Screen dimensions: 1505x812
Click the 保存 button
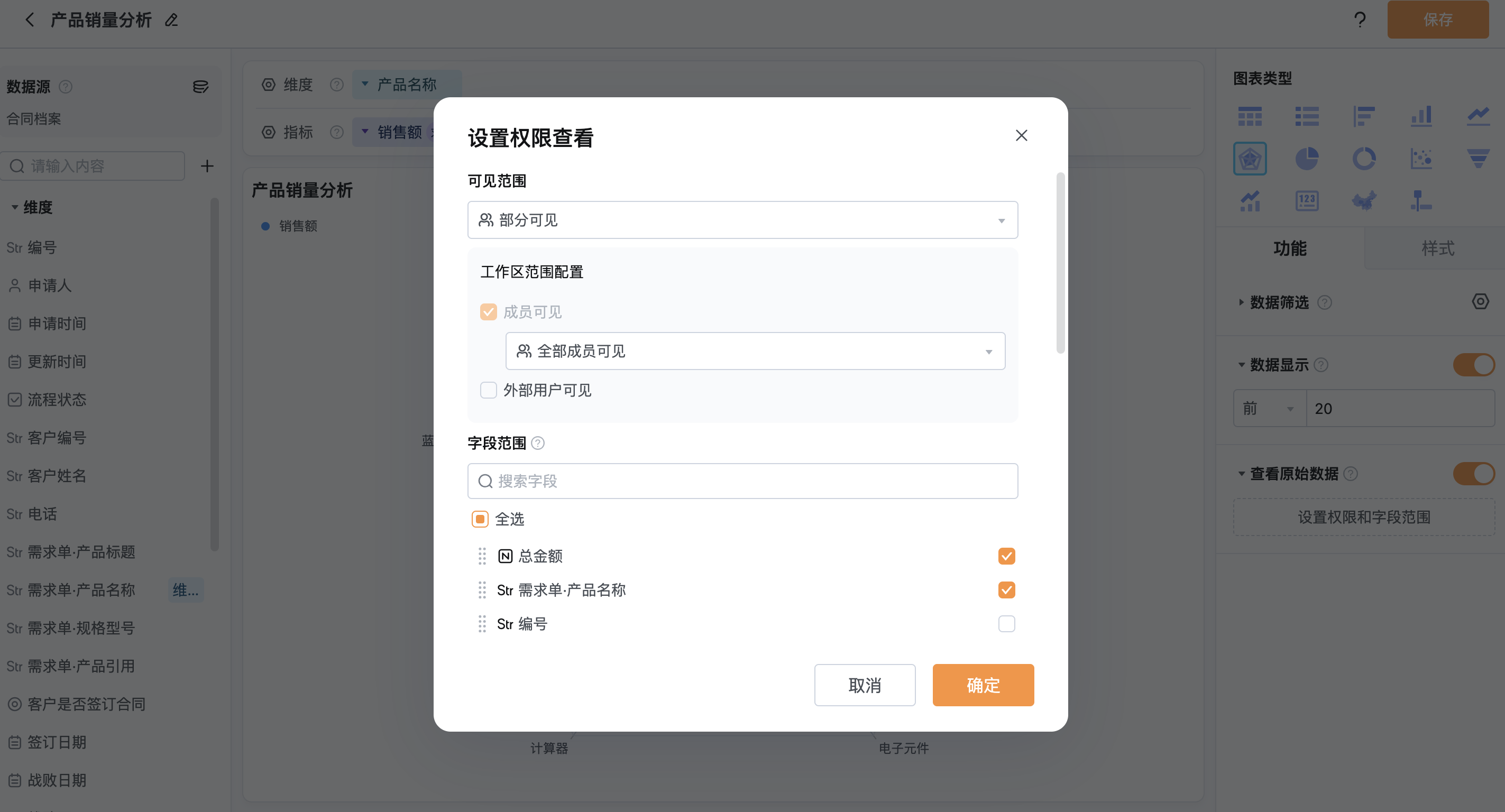coord(1438,19)
